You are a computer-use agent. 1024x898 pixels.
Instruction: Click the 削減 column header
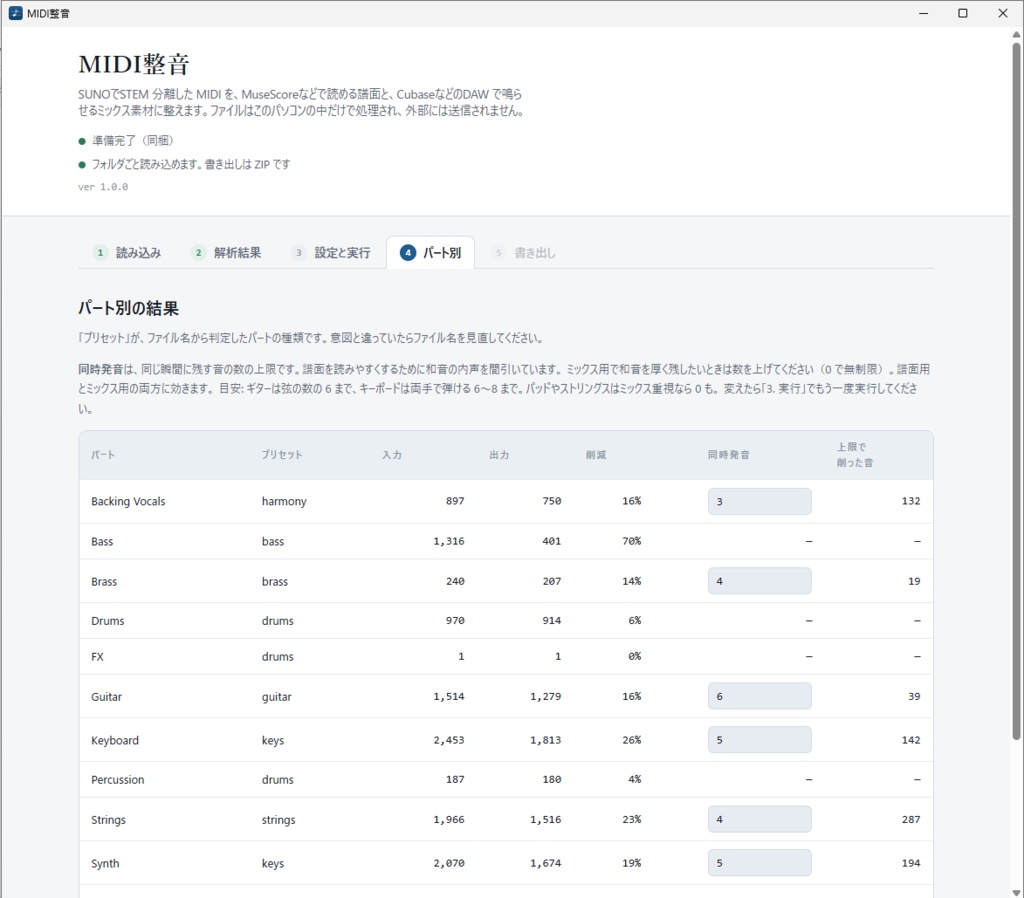click(x=596, y=455)
